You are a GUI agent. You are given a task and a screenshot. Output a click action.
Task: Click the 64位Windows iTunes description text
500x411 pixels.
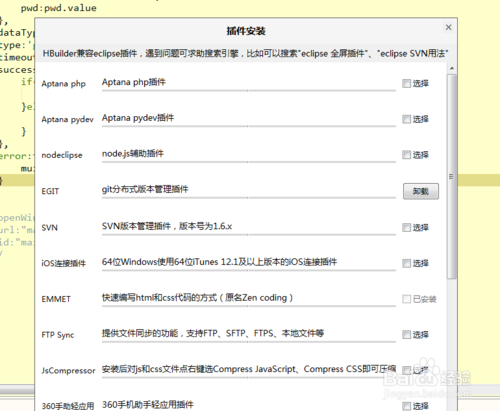coord(219,262)
